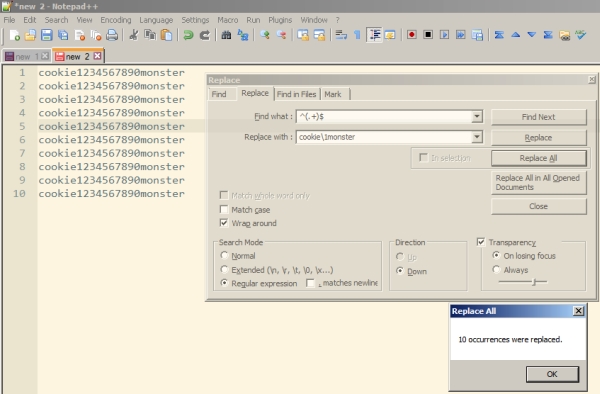
Task: Click the Replace All button
Action: (538, 158)
